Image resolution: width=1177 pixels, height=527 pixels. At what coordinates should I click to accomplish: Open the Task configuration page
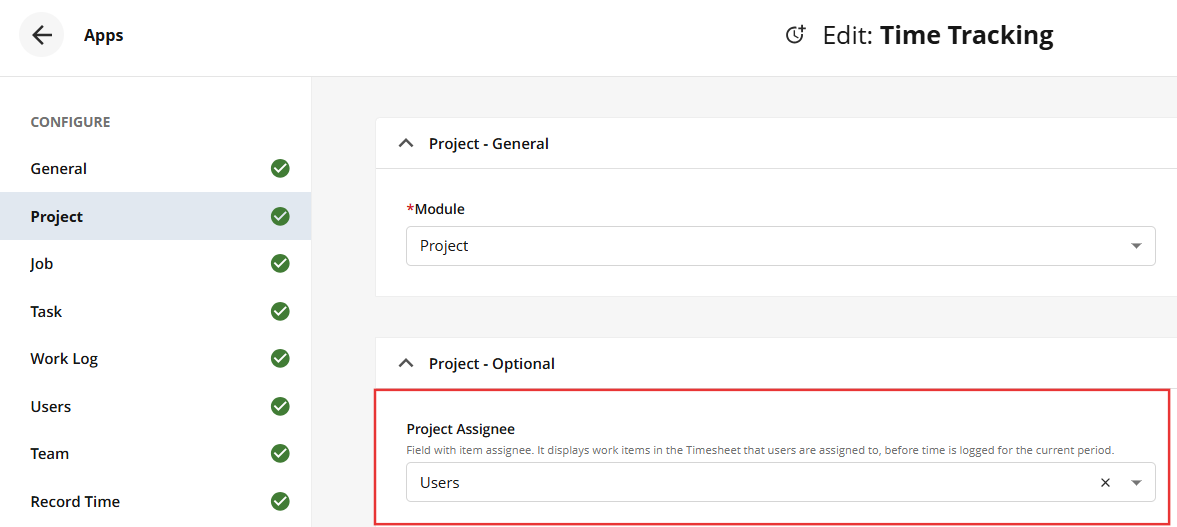[x=155, y=311]
